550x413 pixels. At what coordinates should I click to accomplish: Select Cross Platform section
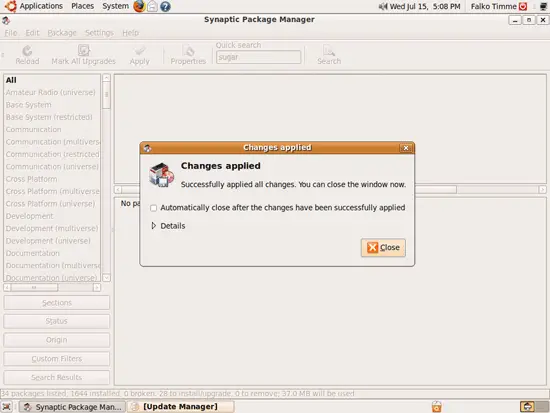[52, 179]
